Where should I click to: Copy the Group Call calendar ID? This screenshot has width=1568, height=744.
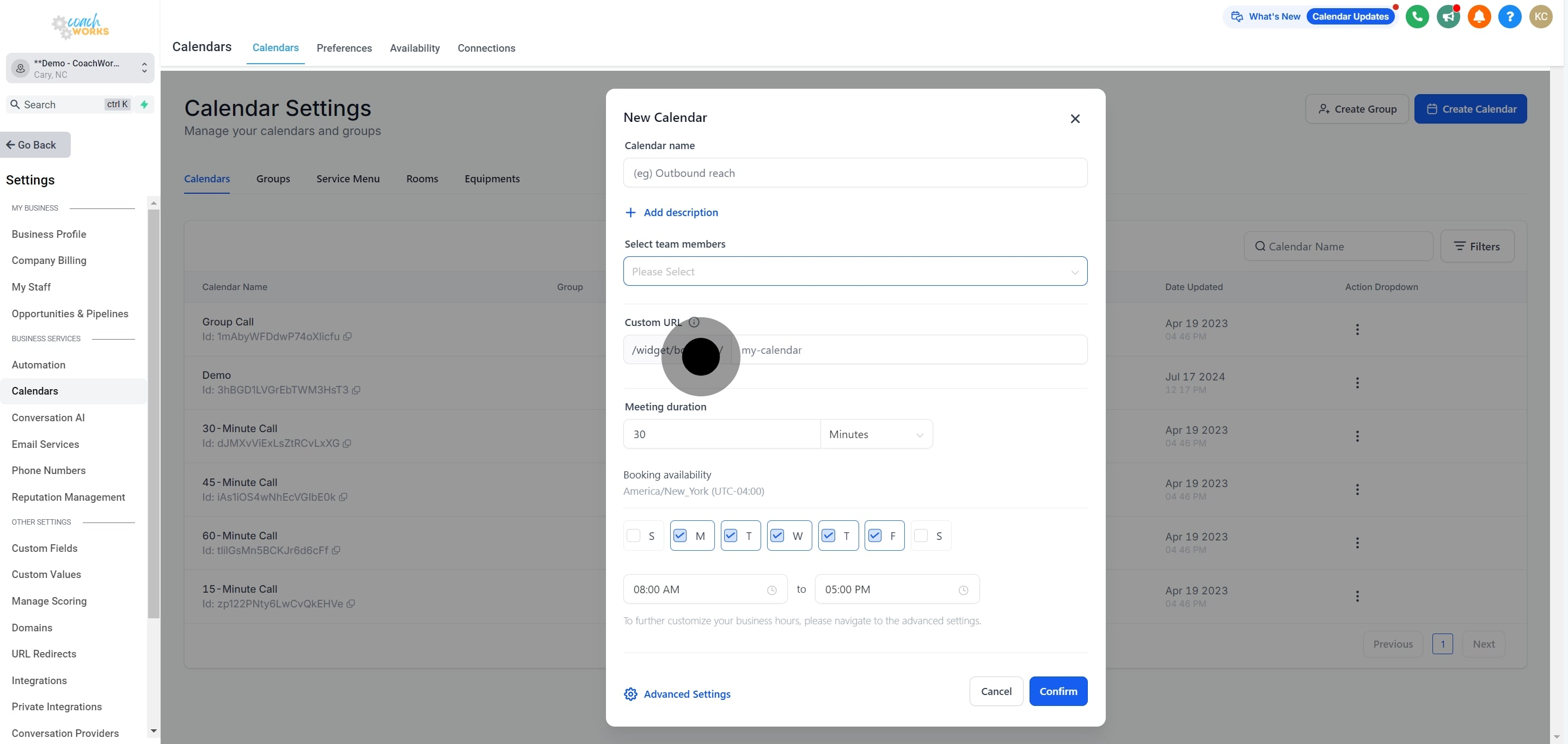(x=347, y=336)
